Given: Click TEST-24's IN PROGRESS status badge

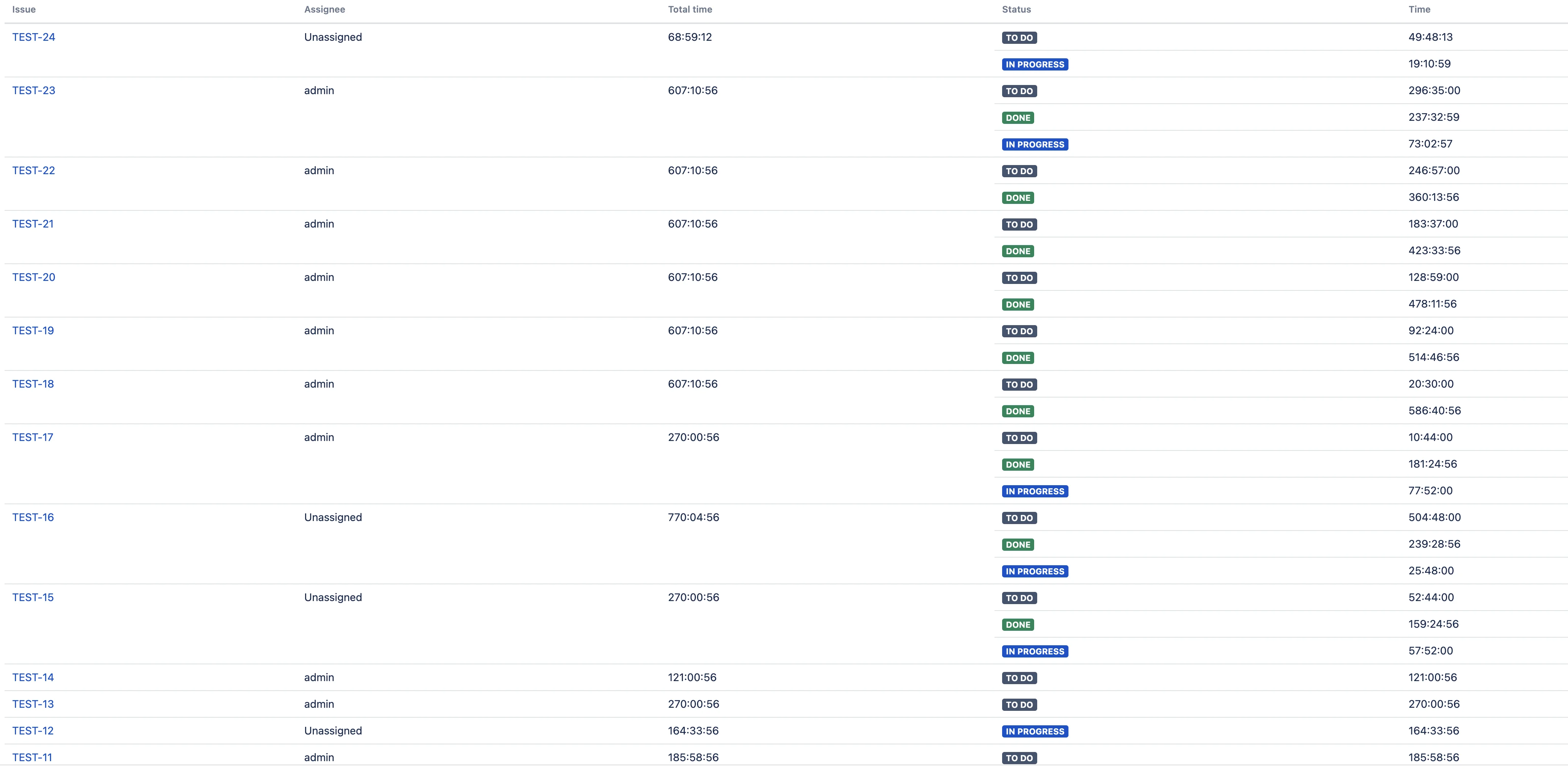Looking at the screenshot, I should tap(1035, 64).
